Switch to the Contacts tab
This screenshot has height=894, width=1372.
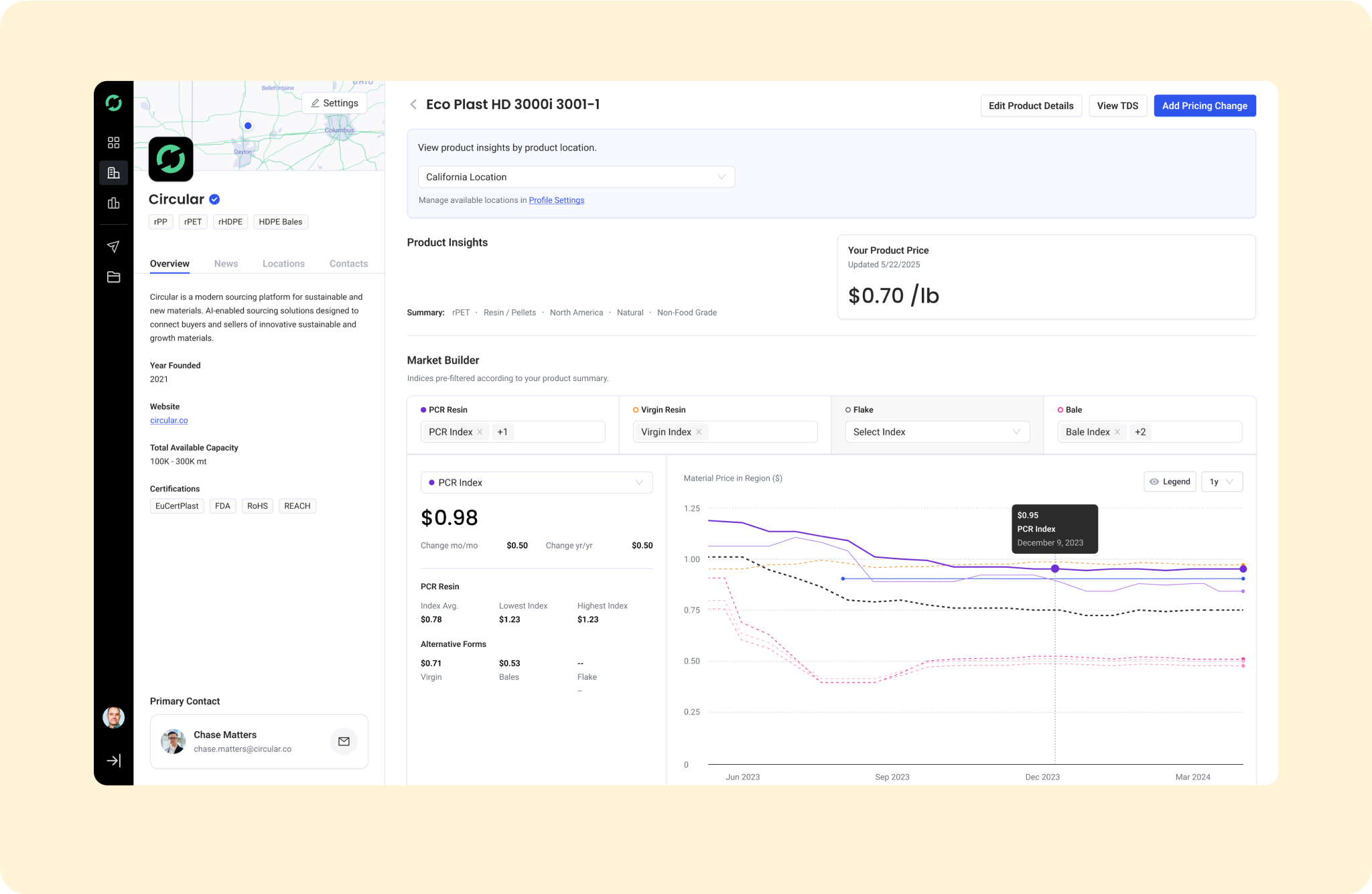point(348,264)
